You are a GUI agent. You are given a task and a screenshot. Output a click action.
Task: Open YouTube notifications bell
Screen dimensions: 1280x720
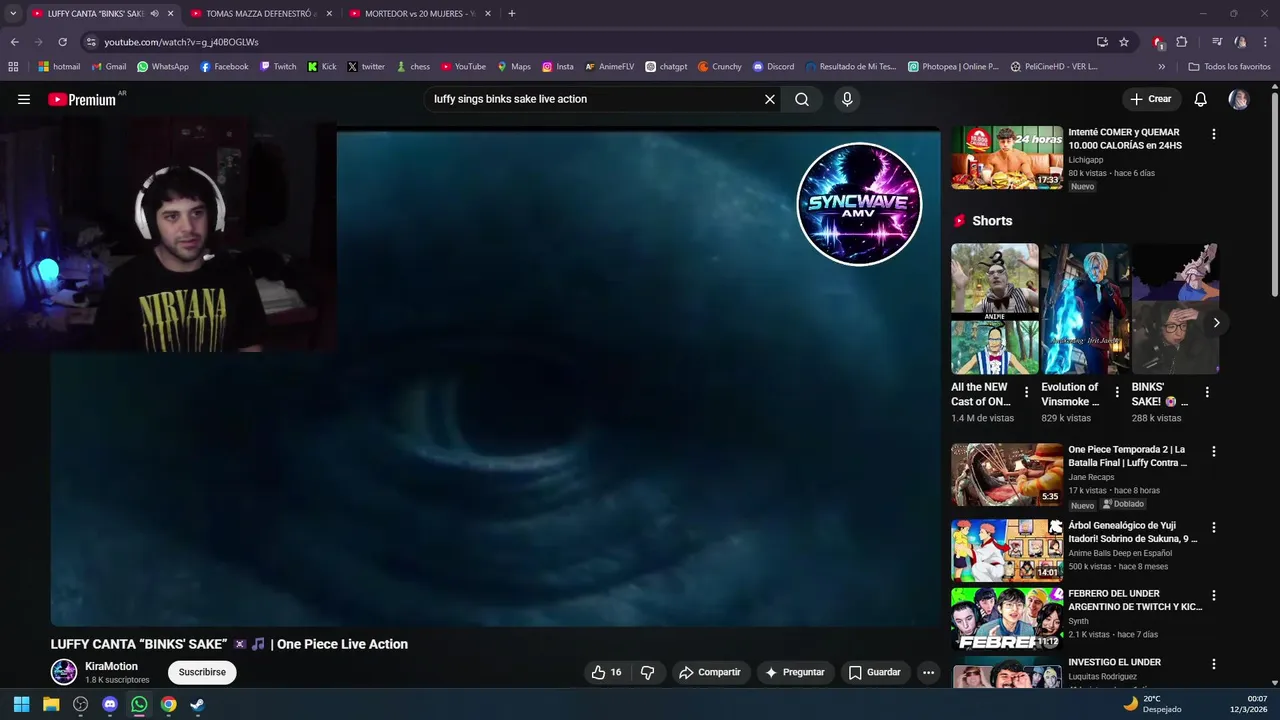coord(1201,99)
